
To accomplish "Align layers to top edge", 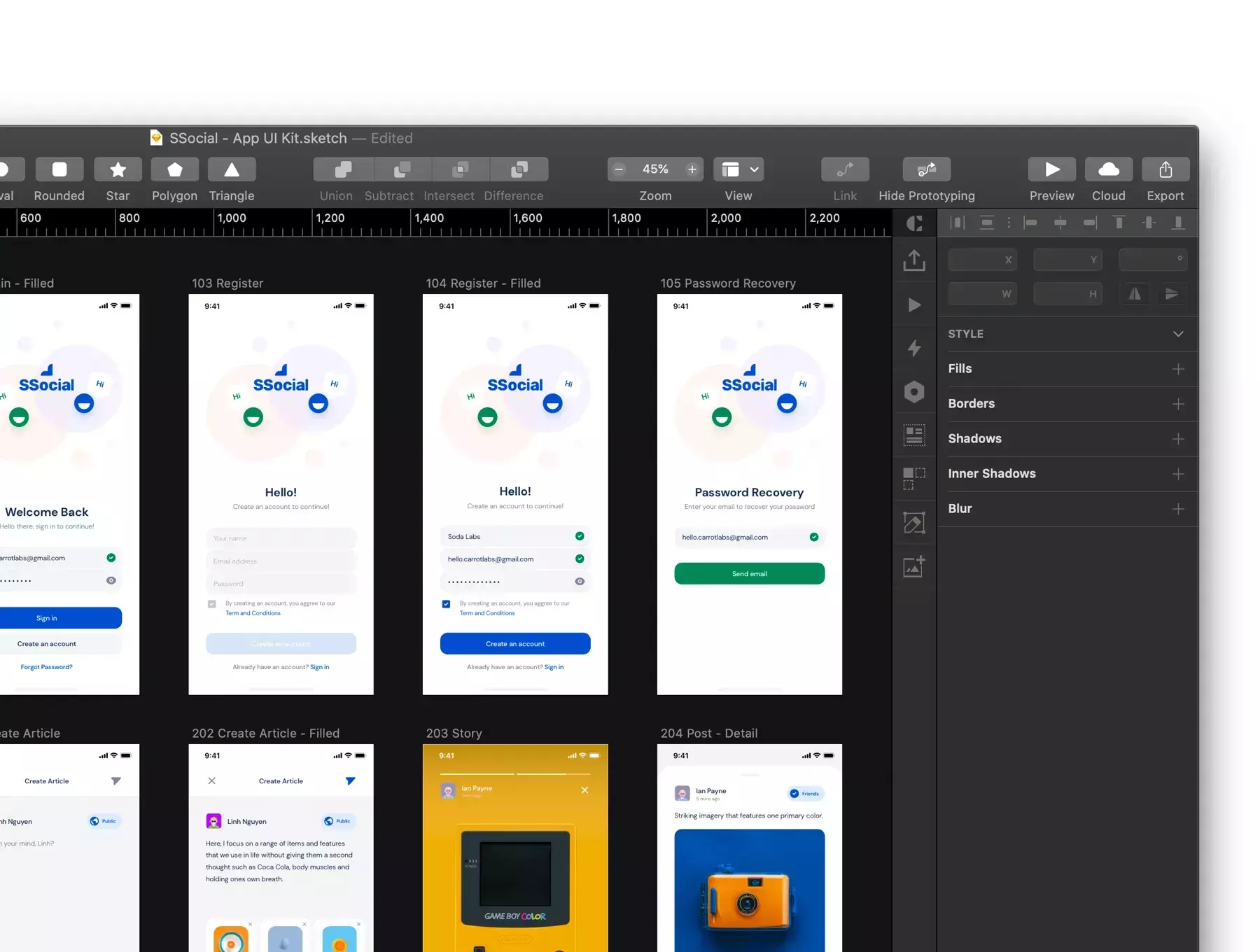I will [1119, 223].
